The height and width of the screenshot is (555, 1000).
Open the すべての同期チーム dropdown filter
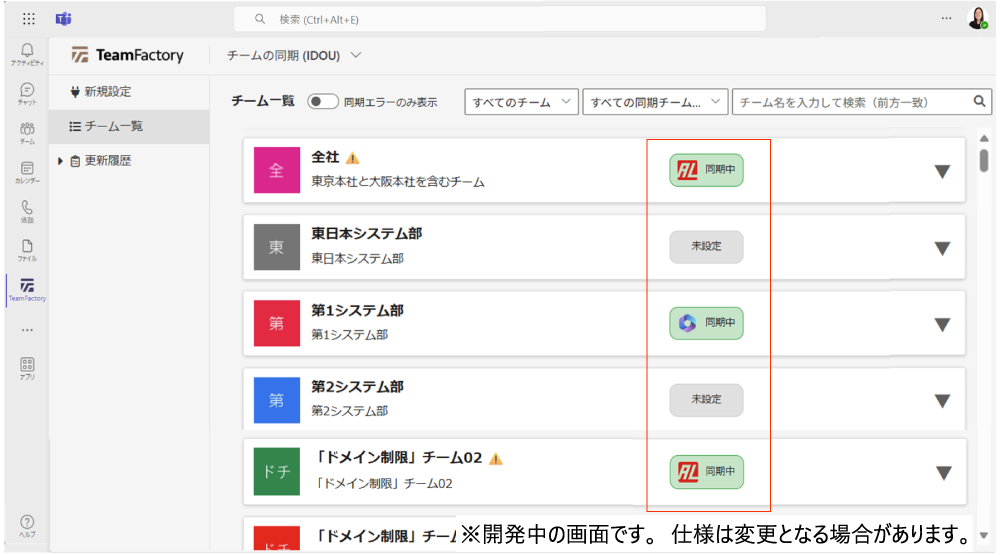pyautogui.click(x=655, y=101)
